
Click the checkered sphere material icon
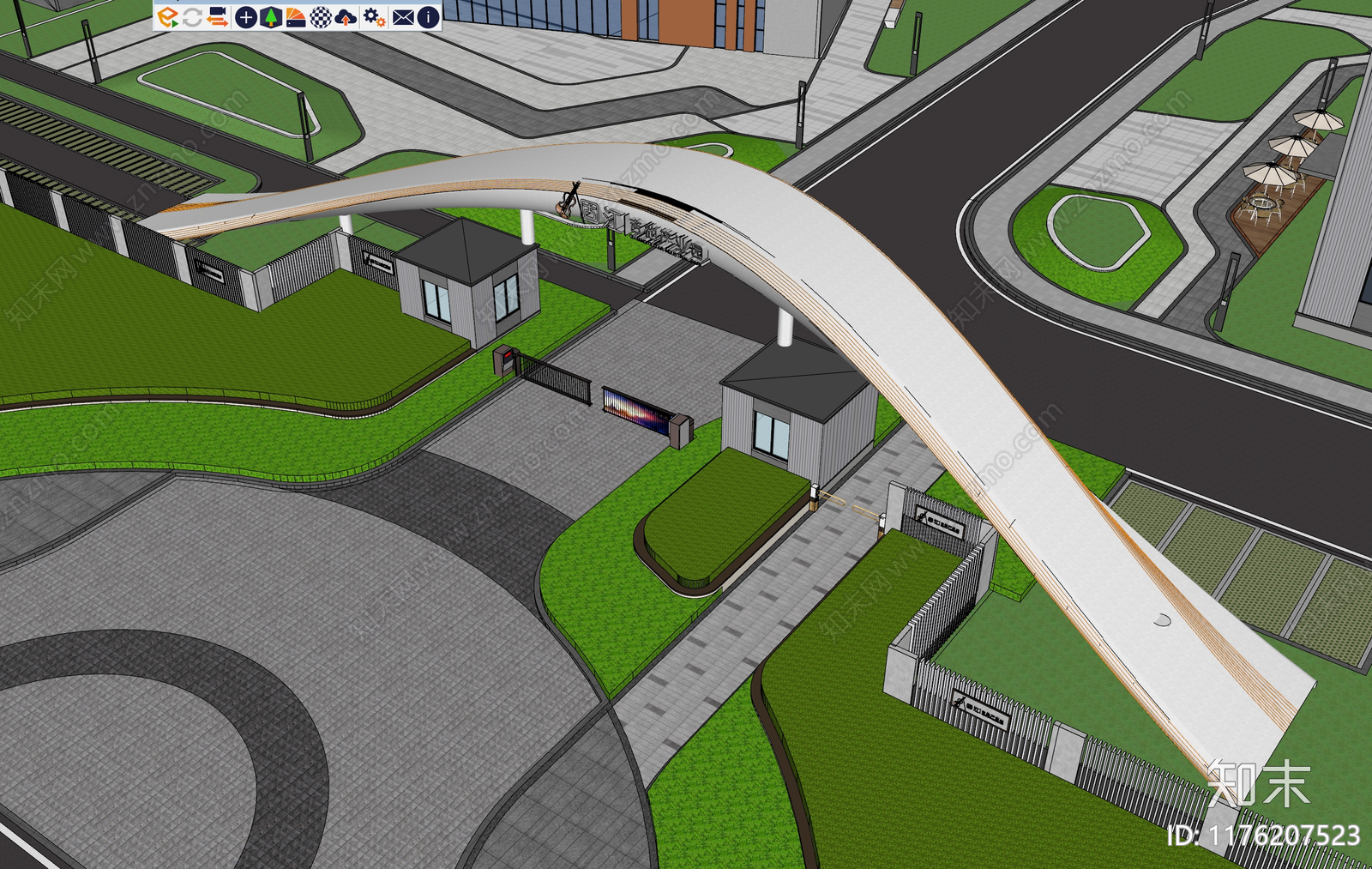(321, 16)
